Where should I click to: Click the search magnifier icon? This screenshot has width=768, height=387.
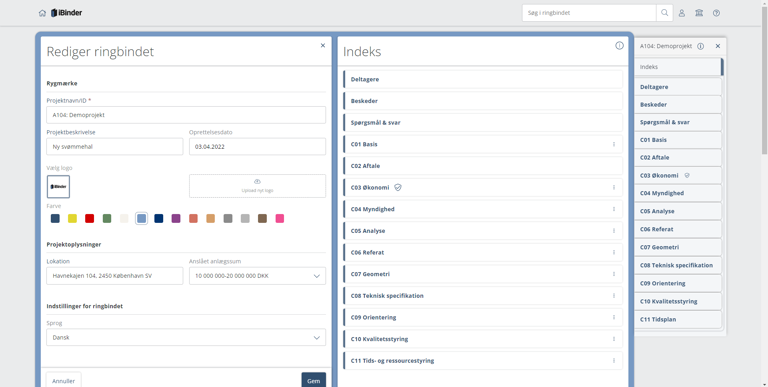tap(664, 13)
